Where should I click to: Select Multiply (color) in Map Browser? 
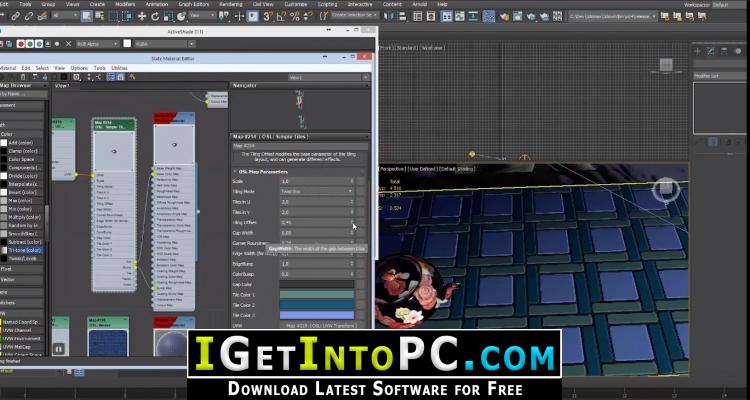[x=23, y=217]
